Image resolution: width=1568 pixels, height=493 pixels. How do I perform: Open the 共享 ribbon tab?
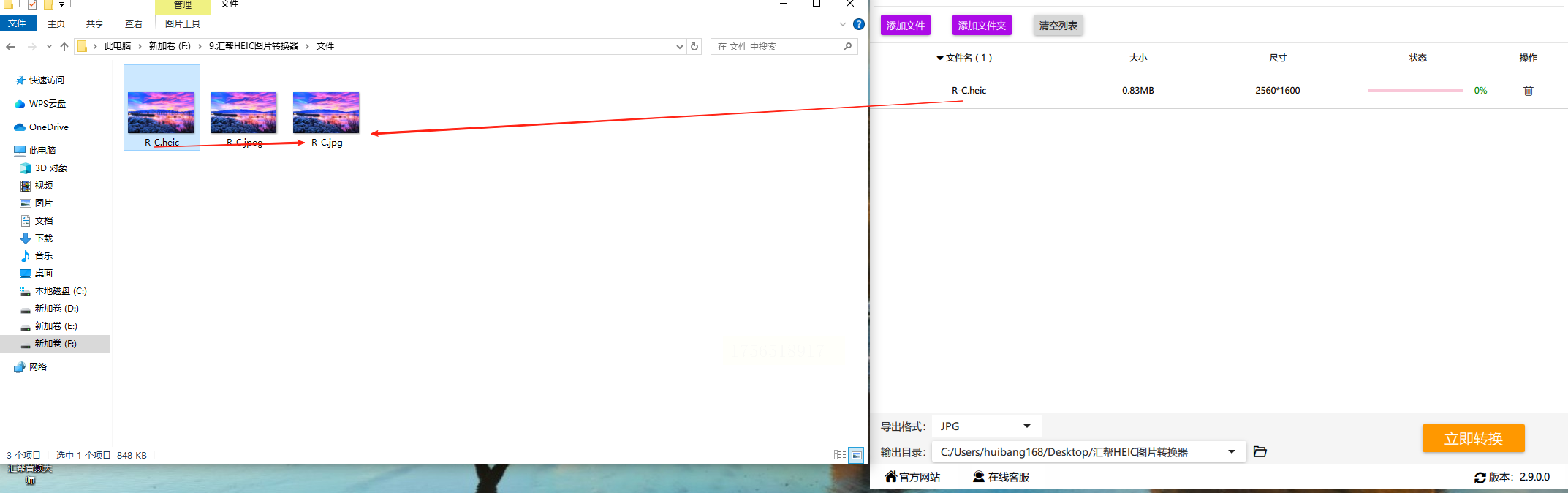pyautogui.click(x=95, y=24)
